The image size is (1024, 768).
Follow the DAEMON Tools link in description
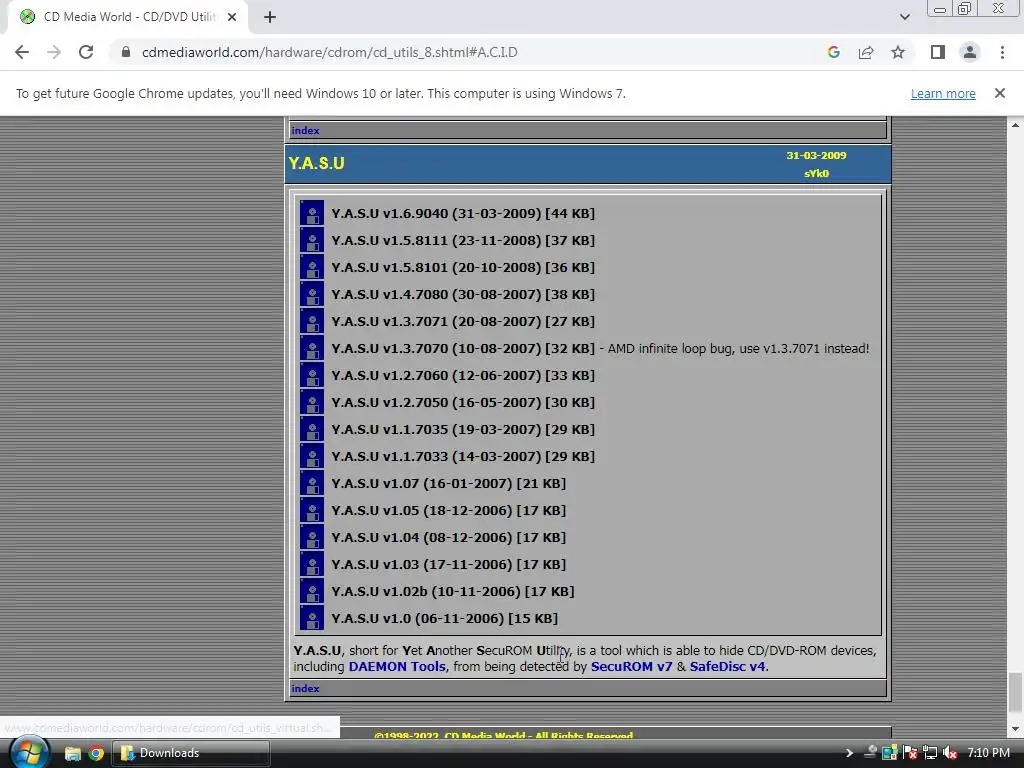(x=397, y=667)
